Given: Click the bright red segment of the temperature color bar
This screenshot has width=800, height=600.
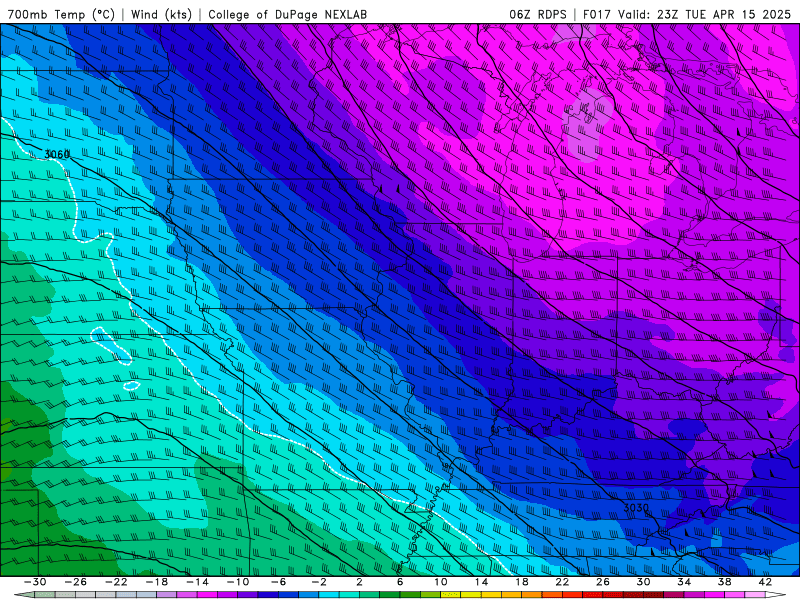Looking at the screenshot, I should pos(572,595).
